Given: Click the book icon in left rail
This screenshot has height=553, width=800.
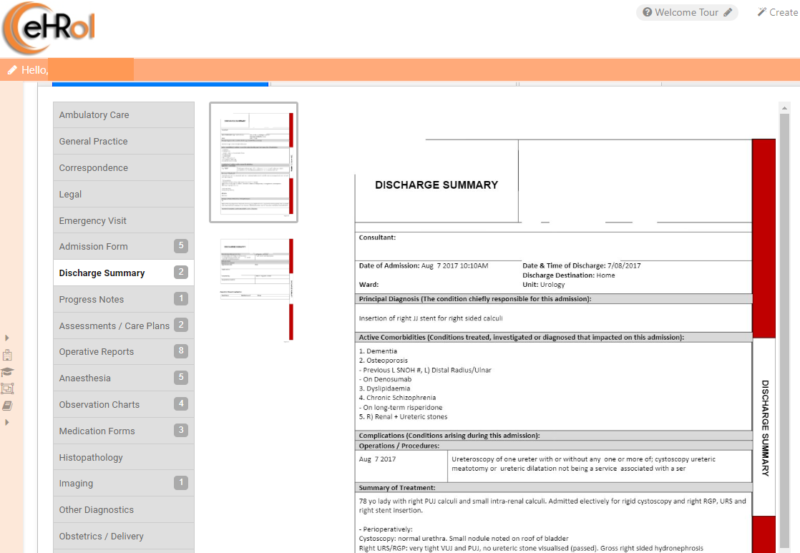Looking at the screenshot, I should (8, 406).
